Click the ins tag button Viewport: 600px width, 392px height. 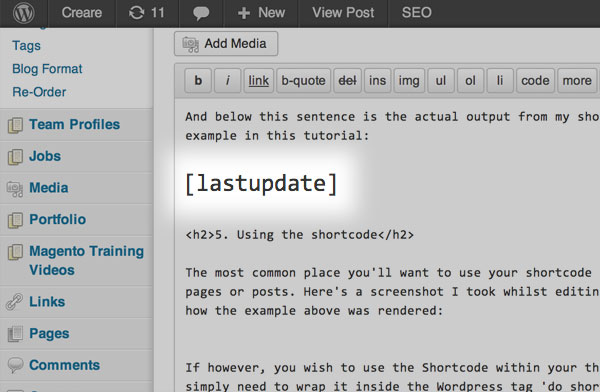point(377,81)
